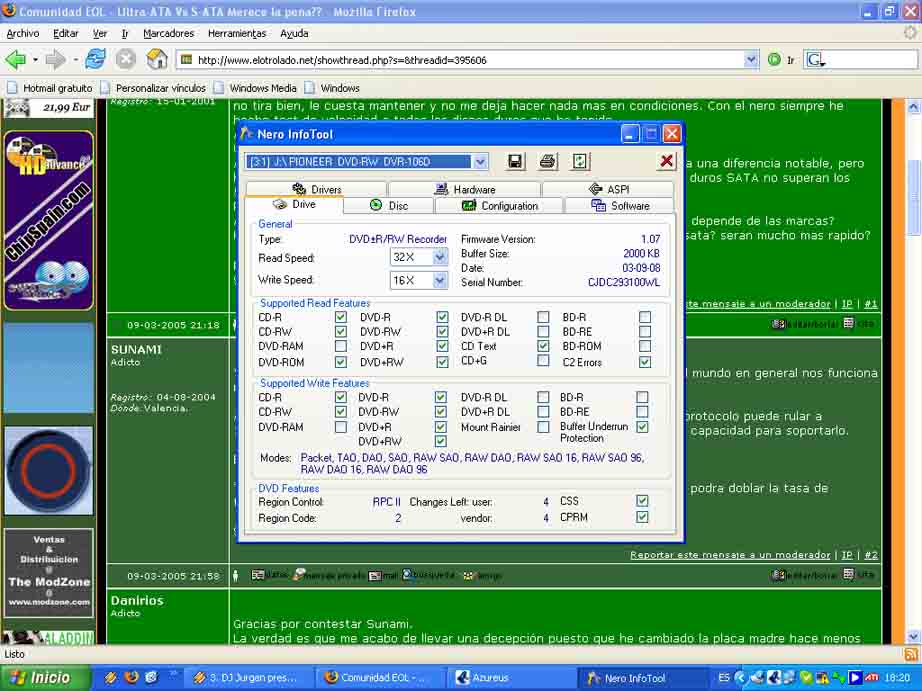The width and height of the screenshot is (922, 691).
Task: Open the Ayuda menu
Action: [x=294, y=34]
